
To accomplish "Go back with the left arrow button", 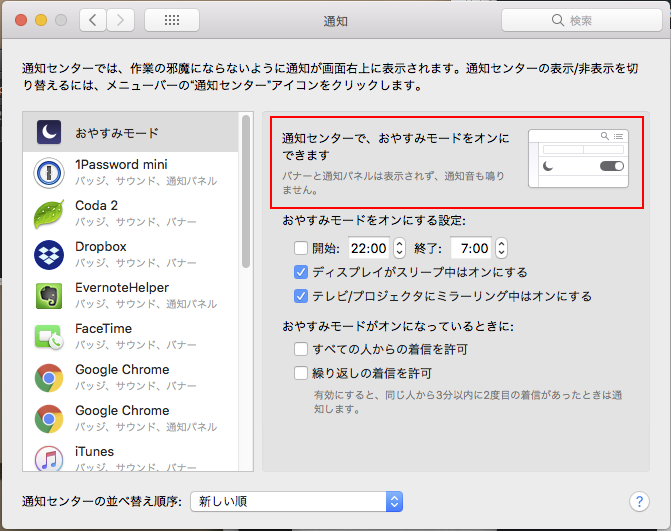I will pyautogui.click(x=93, y=20).
